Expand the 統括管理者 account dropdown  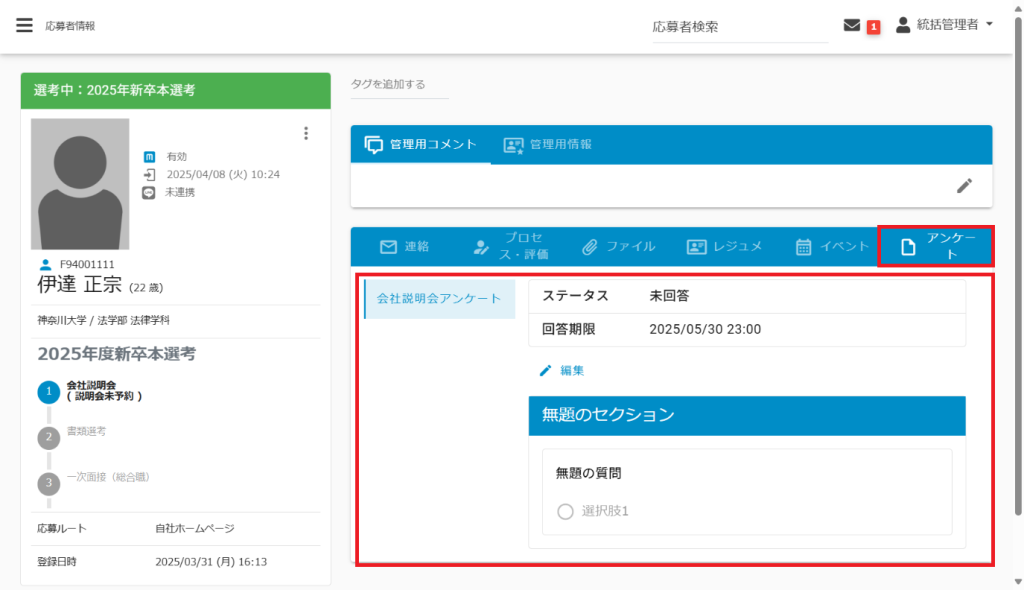pyautogui.click(x=945, y=25)
